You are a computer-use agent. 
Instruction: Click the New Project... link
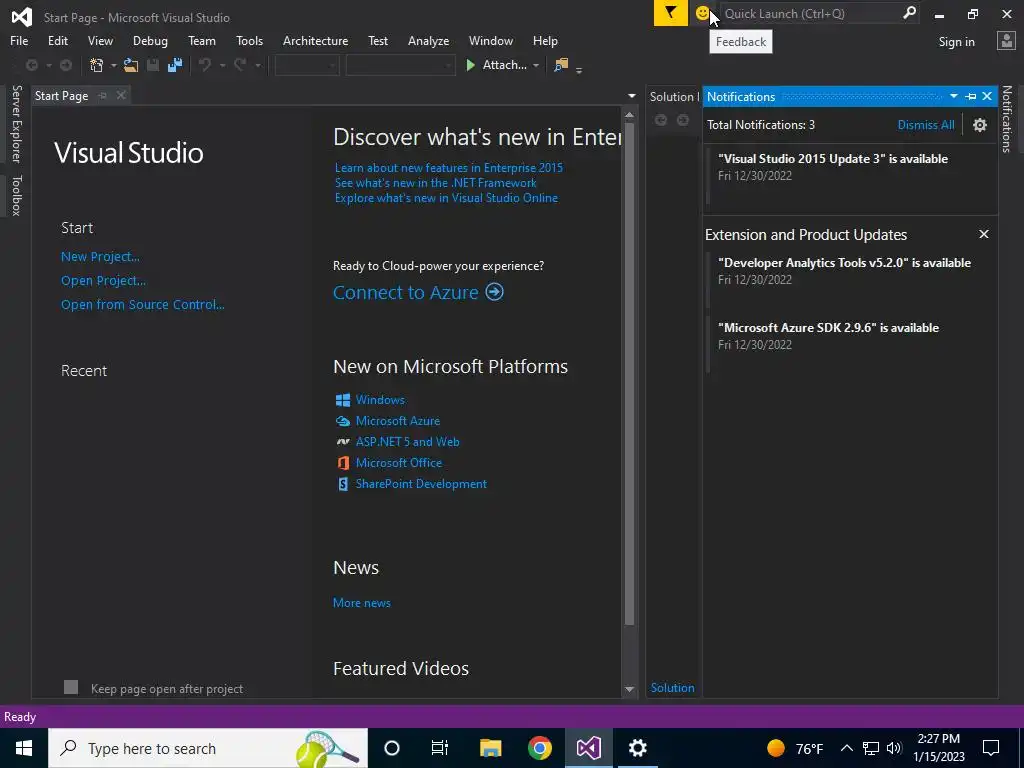click(100, 257)
